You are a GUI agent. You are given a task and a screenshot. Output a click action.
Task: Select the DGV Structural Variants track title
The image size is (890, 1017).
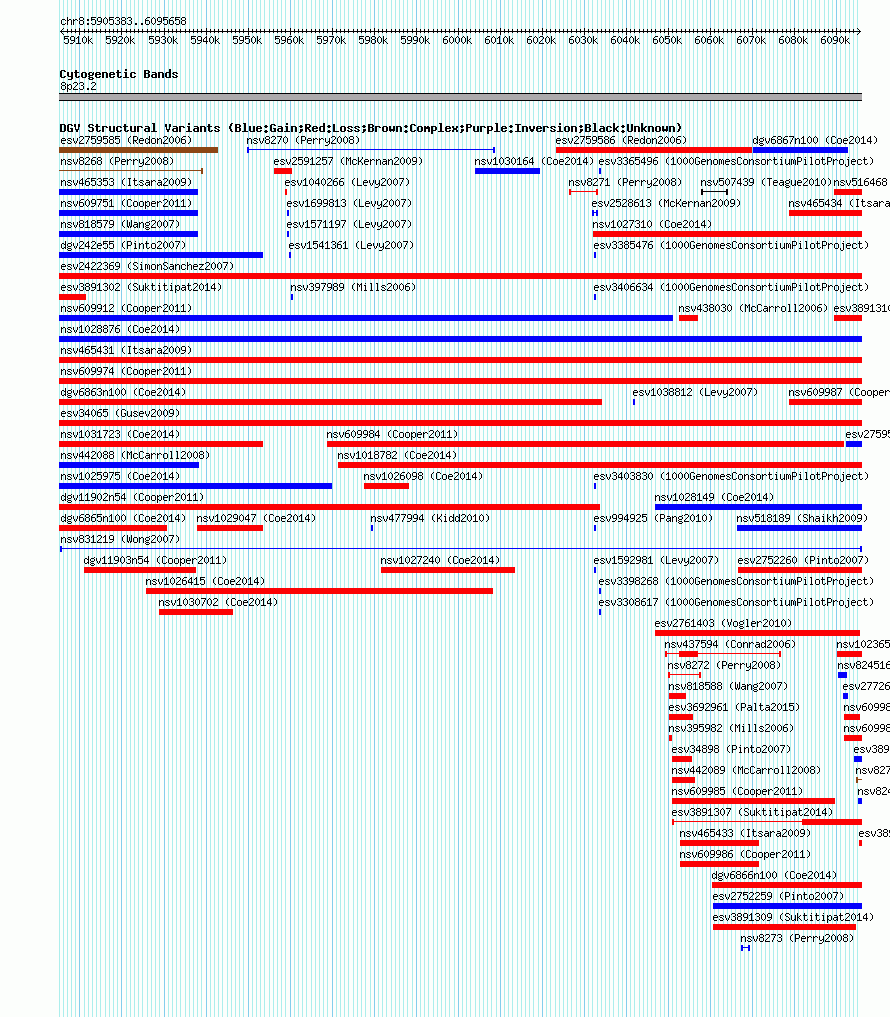click(x=370, y=128)
